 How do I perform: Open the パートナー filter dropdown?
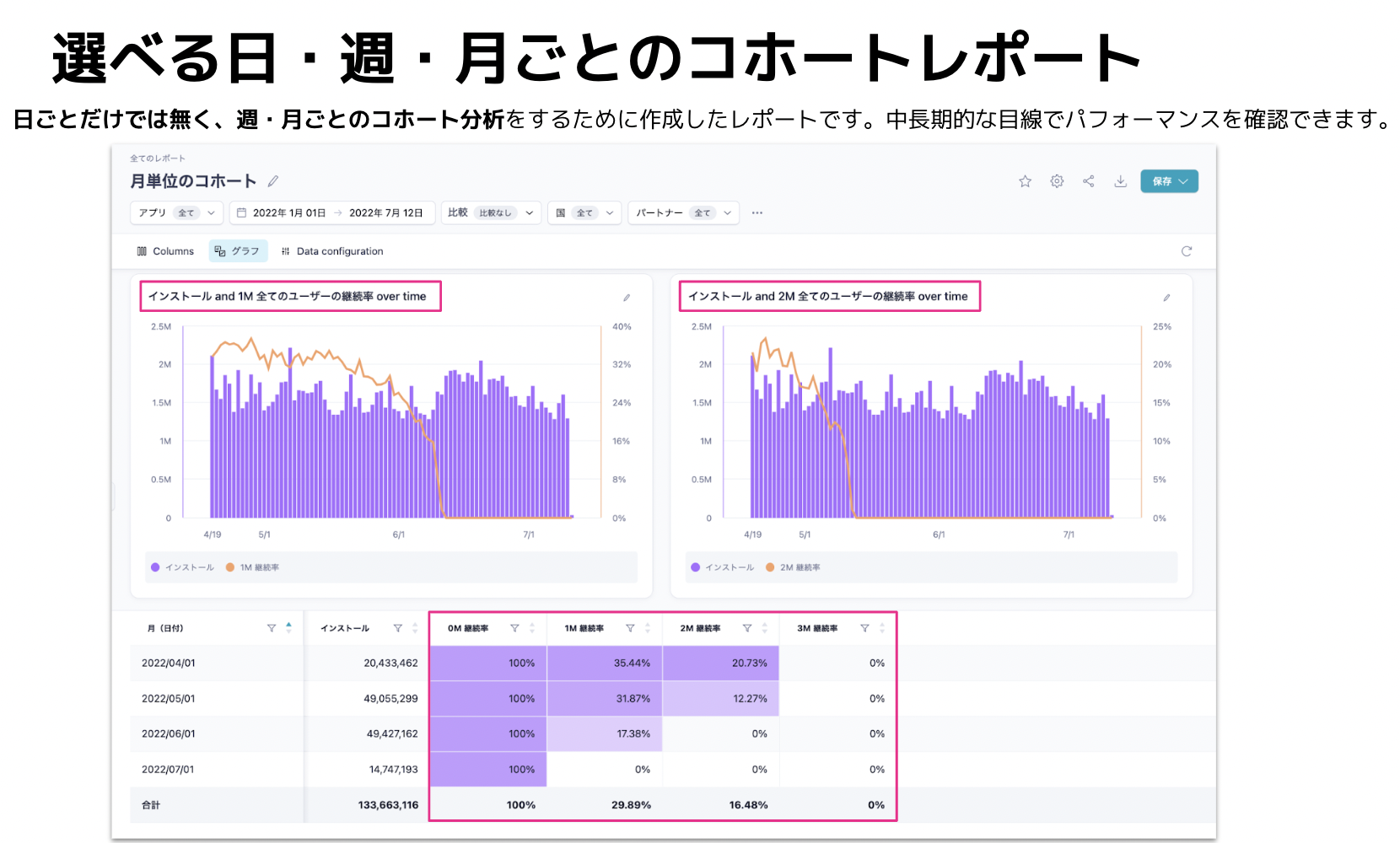pyautogui.click(x=683, y=212)
